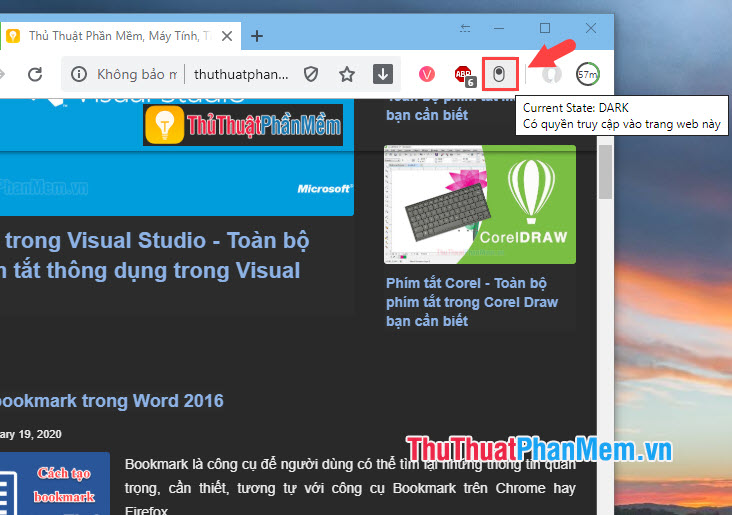
Task: Open the download arrow icon in address bar
Action: click(x=383, y=74)
